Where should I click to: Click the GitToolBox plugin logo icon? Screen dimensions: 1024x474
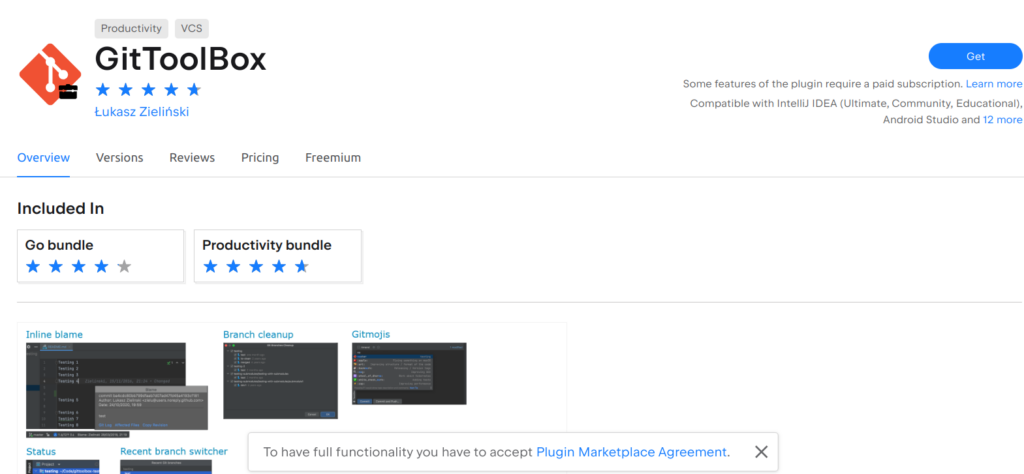[x=50, y=74]
